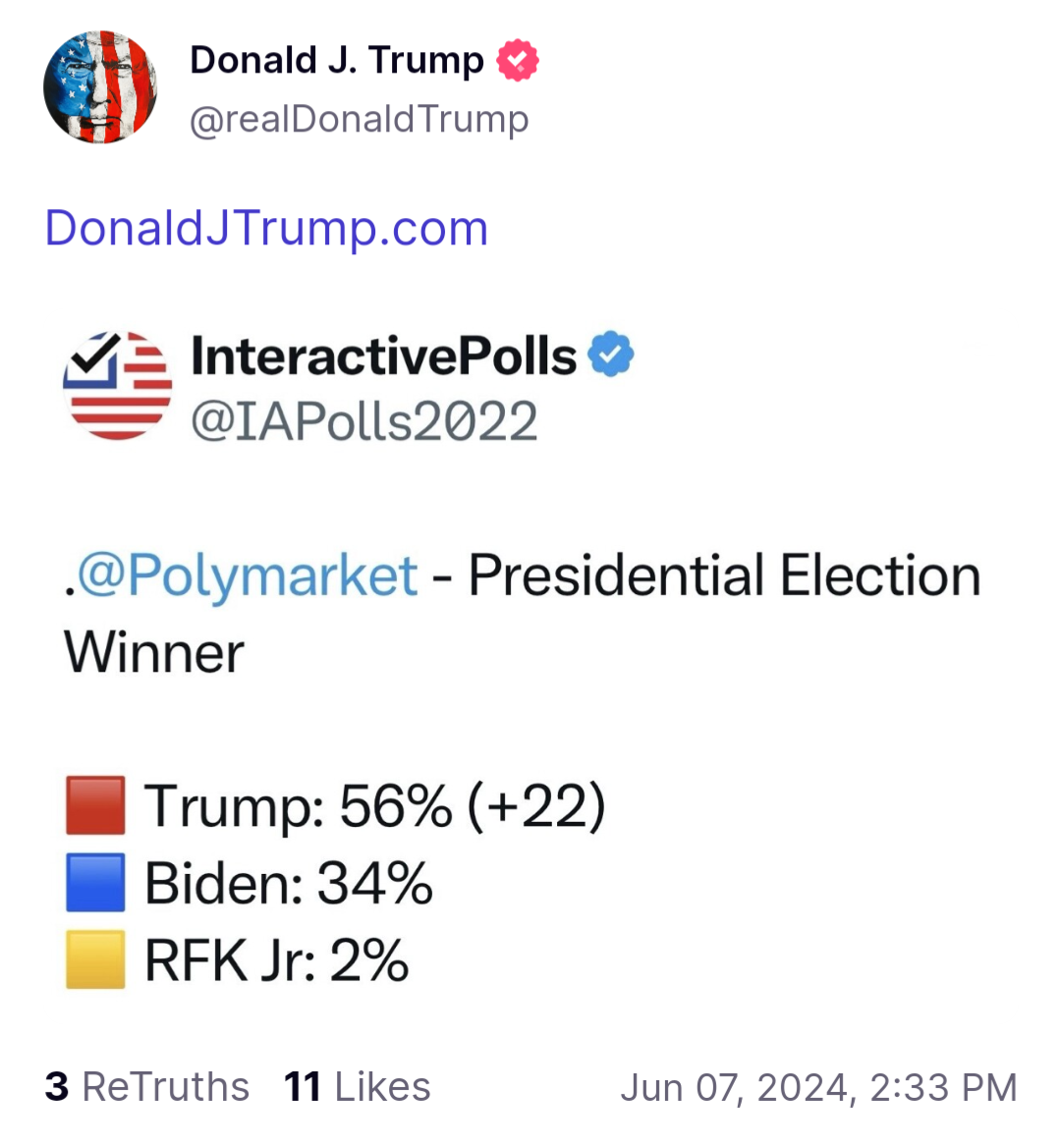The height and width of the screenshot is (1148, 1061).
Task: Click the Biden: 34% line
Action: [289, 883]
